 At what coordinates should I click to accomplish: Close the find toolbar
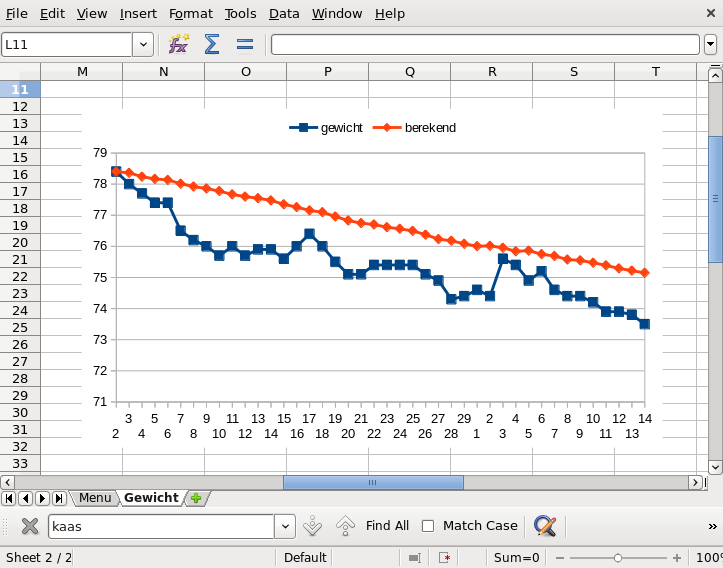pyautogui.click(x=30, y=526)
